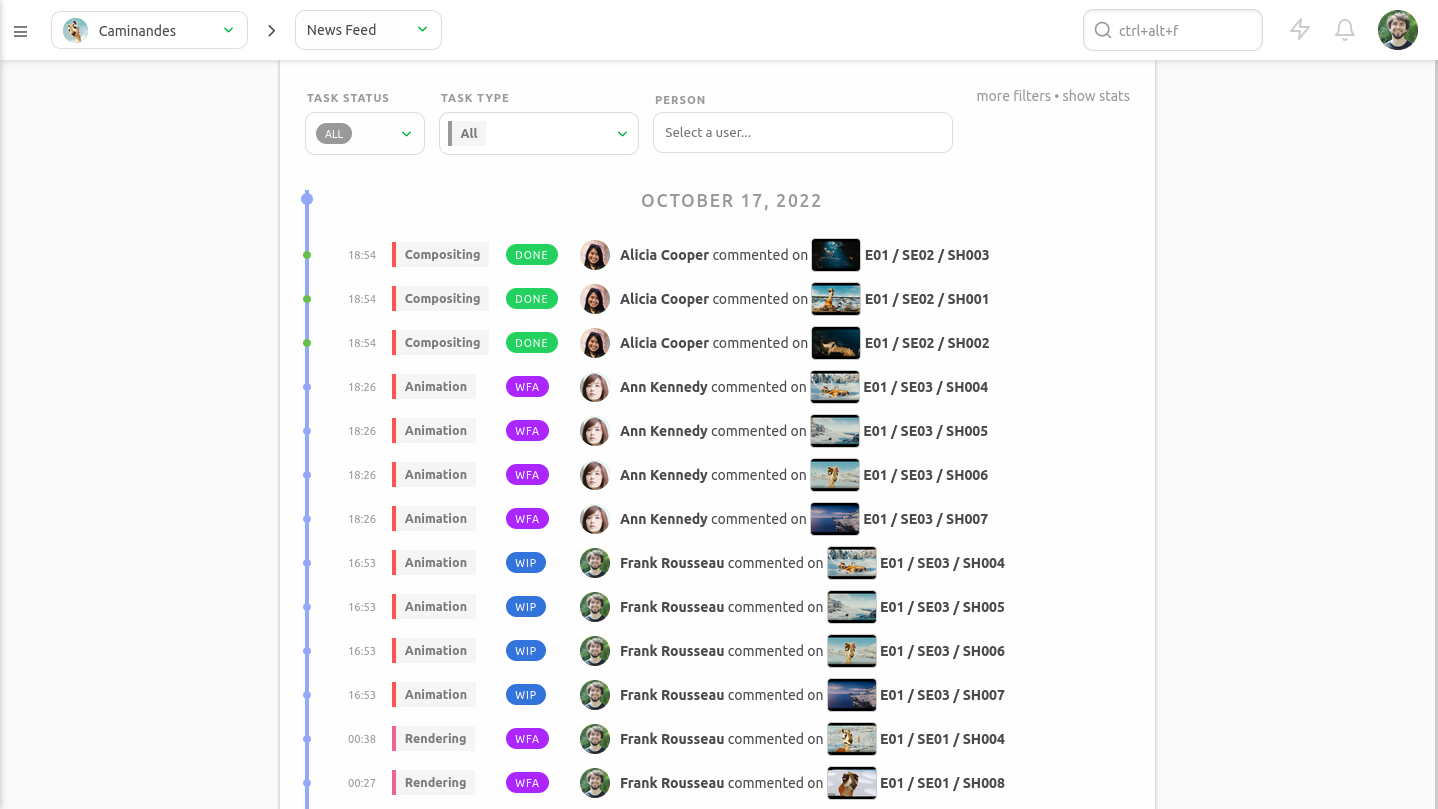Open the E01 / SE01 / SH008 entry
Viewport: 1438px width, 809px height.
click(x=942, y=783)
